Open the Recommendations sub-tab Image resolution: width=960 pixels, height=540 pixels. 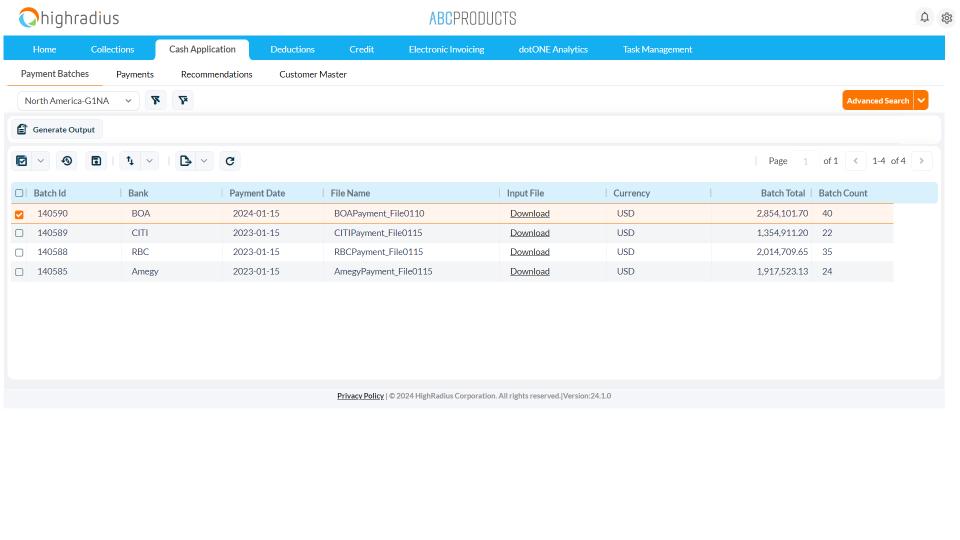[x=216, y=74]
